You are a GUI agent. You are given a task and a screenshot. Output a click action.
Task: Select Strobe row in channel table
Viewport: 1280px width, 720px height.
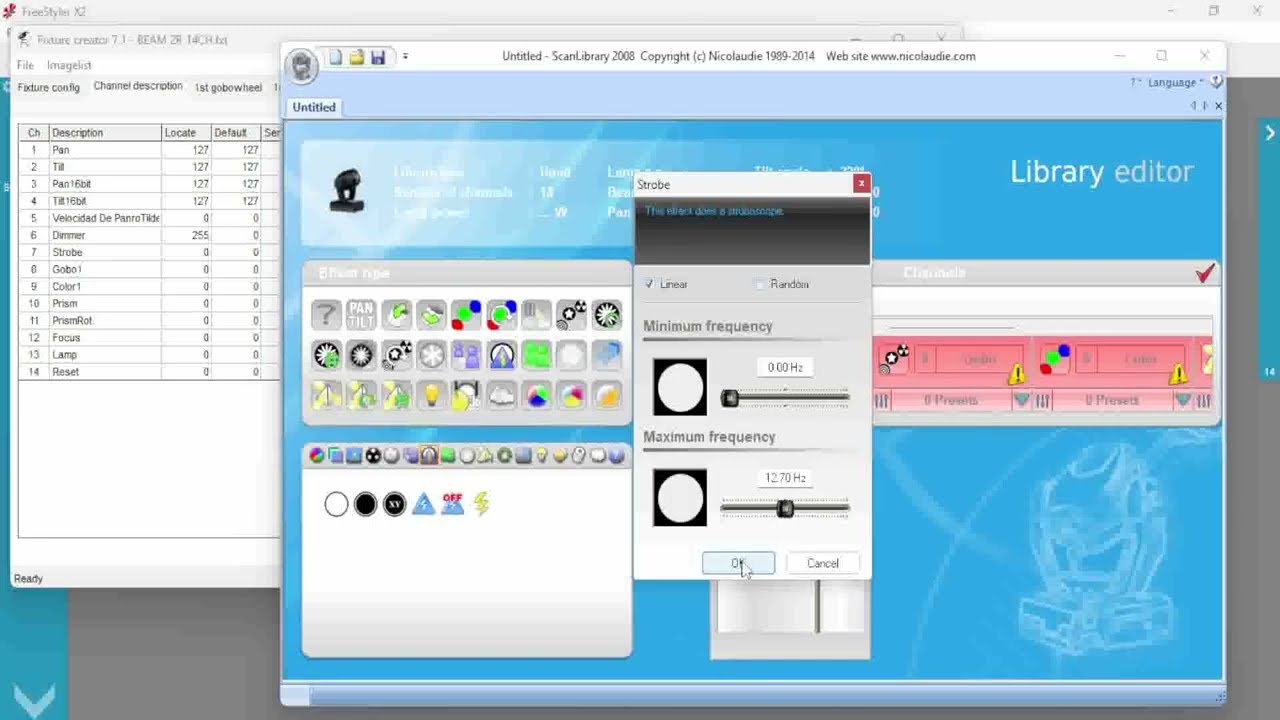[x=148, y=252]
